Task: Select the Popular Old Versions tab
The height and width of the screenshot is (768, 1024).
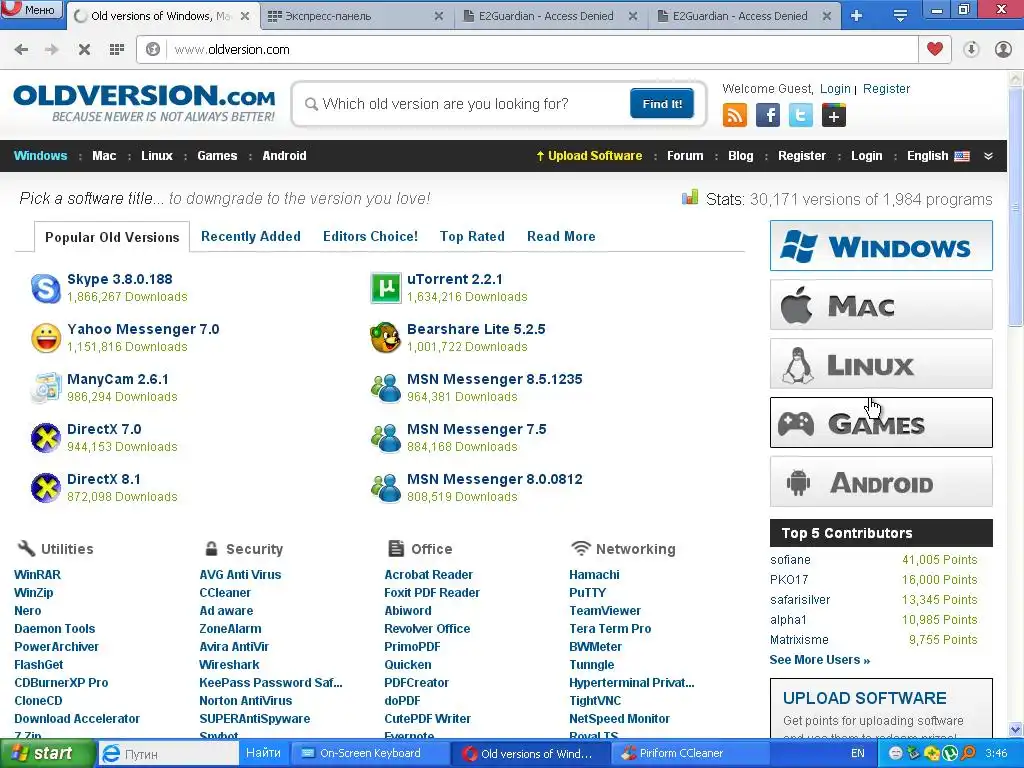Action: point(112,237)
